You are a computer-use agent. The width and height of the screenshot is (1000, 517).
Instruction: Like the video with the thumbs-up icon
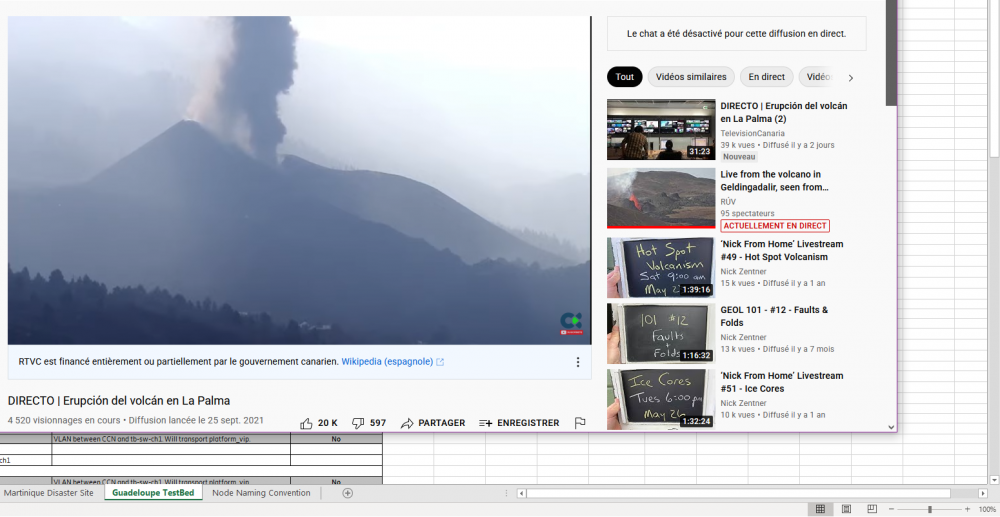(307, 423)
